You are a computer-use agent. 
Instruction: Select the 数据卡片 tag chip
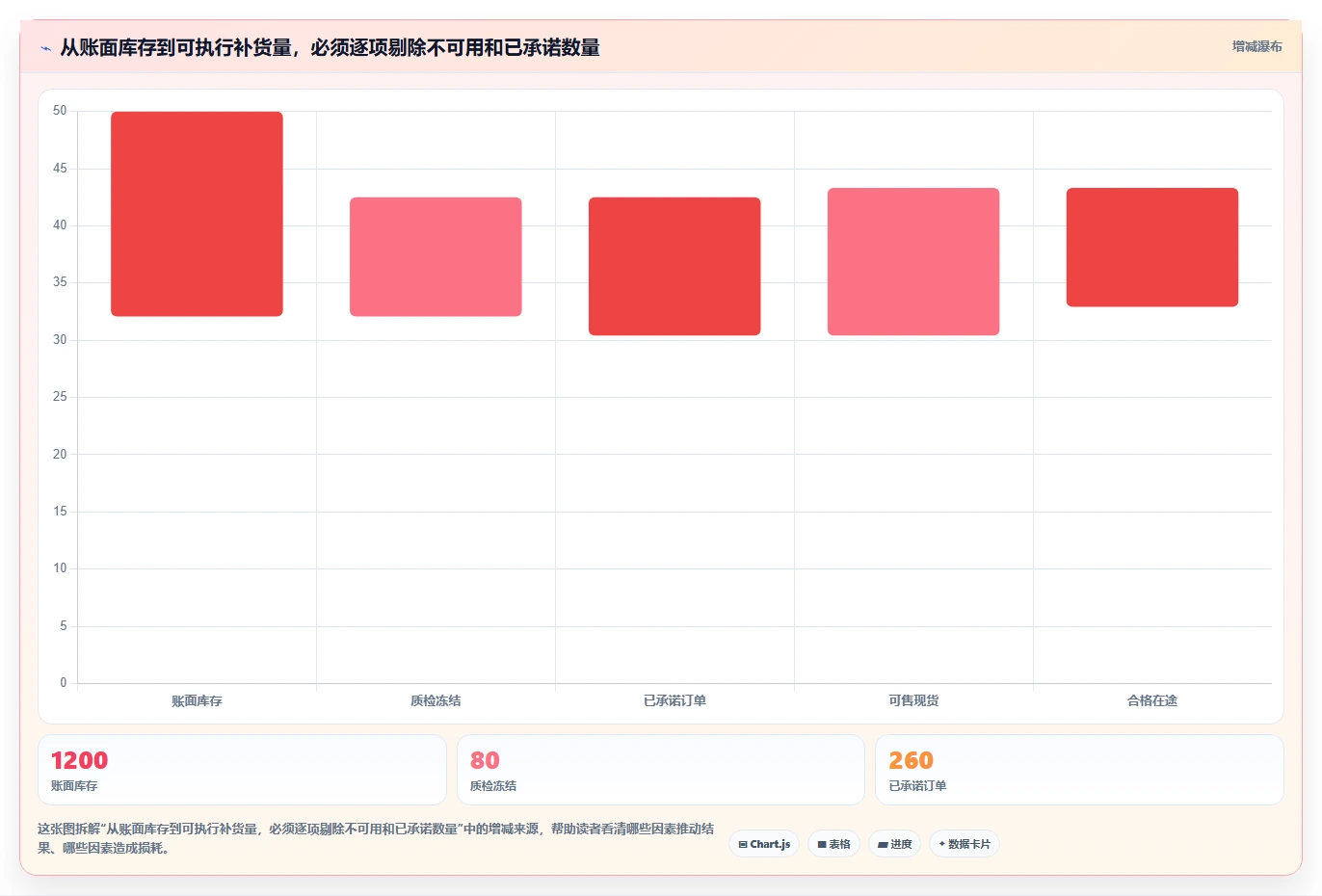point(965,844)
